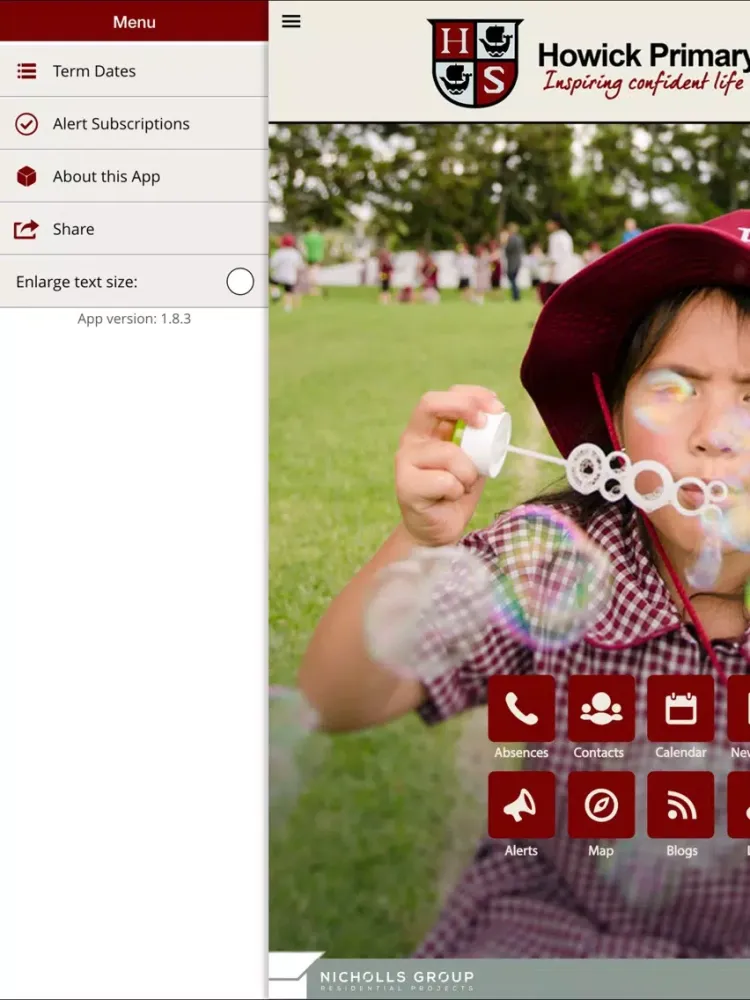
Task: Open the Contacts people icon
Action: pyautogui.click(x=601, y=708)
